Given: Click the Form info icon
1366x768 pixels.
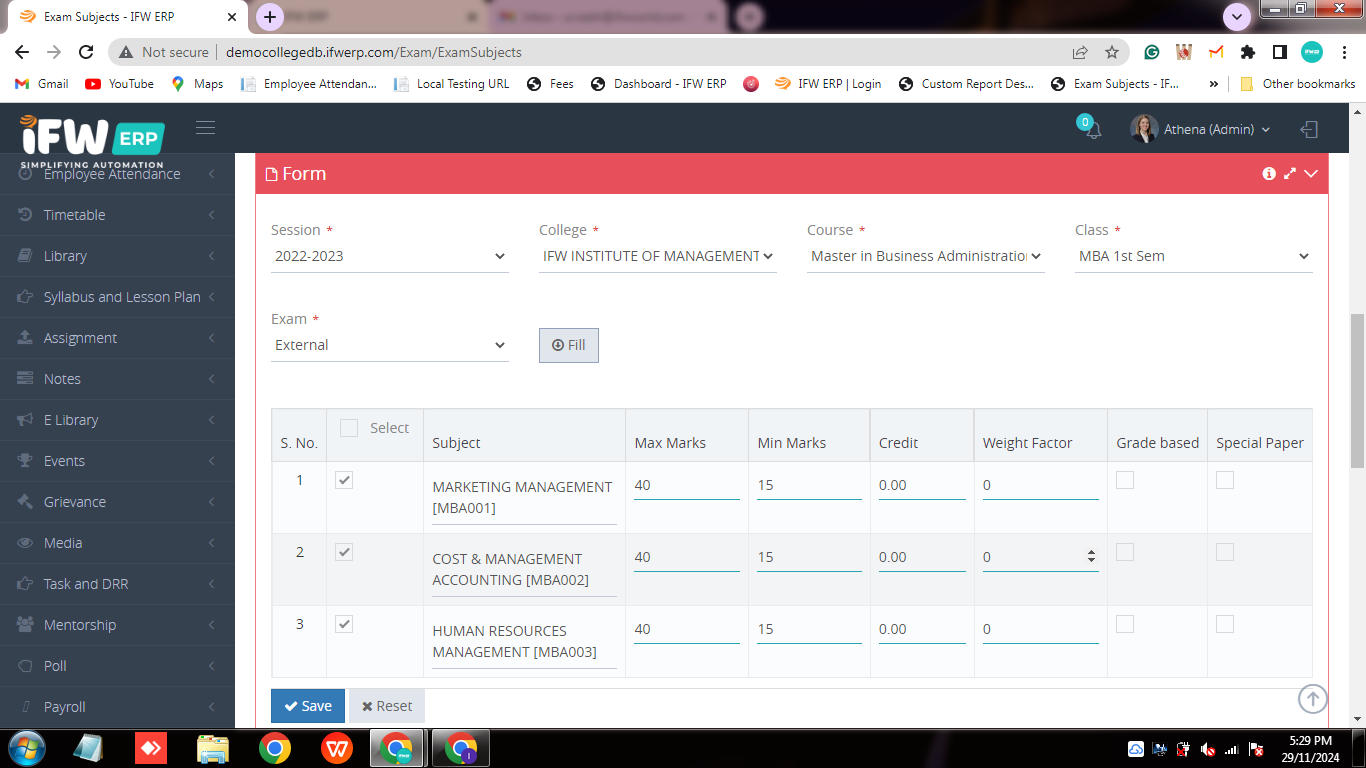Looking at the screenshot, I should (1269, 173).
